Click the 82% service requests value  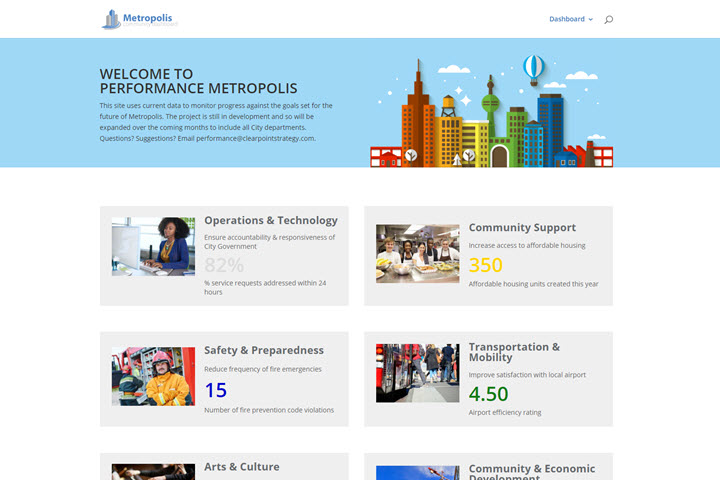(x=224, y=265)
